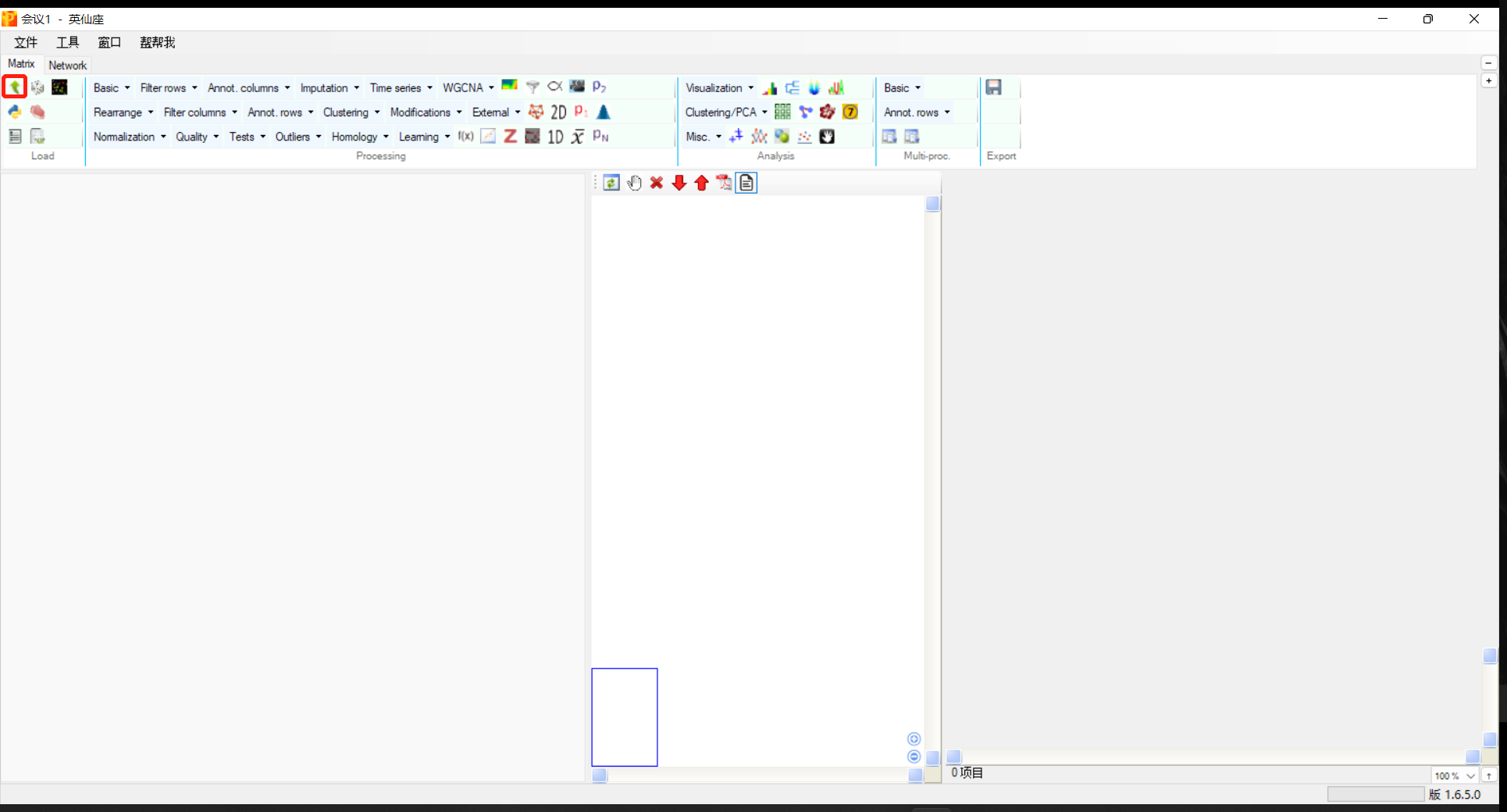The width and height of the screenshot is (1507, 812).
Task: Click the yellow number 7 icon
Action: point(850,112)
